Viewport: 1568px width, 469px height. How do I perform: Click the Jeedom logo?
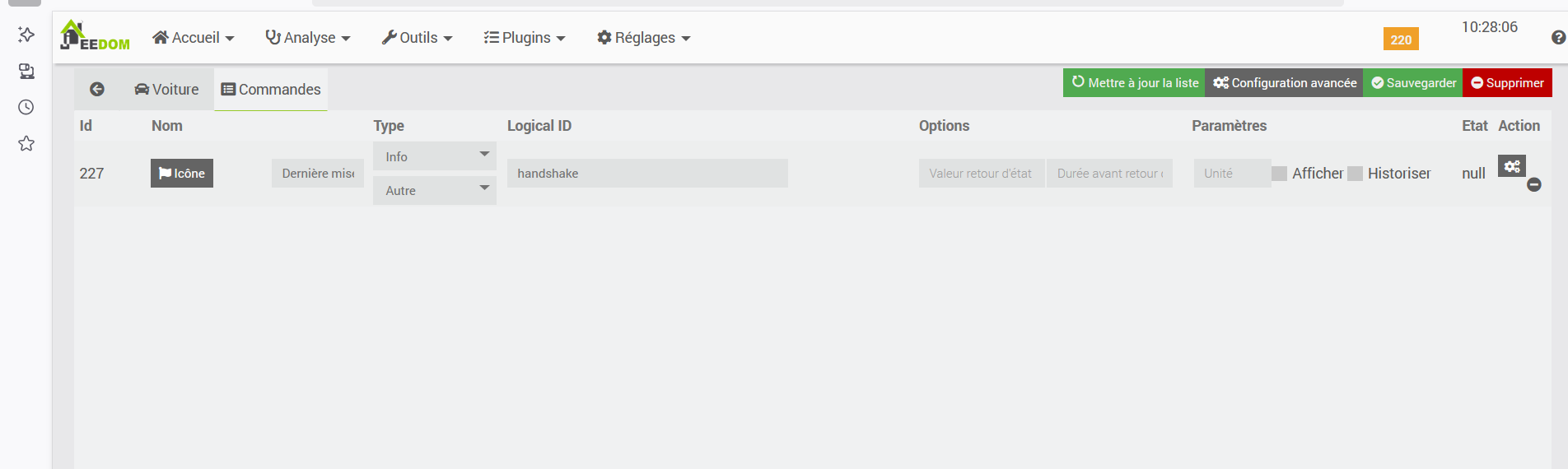95,36
